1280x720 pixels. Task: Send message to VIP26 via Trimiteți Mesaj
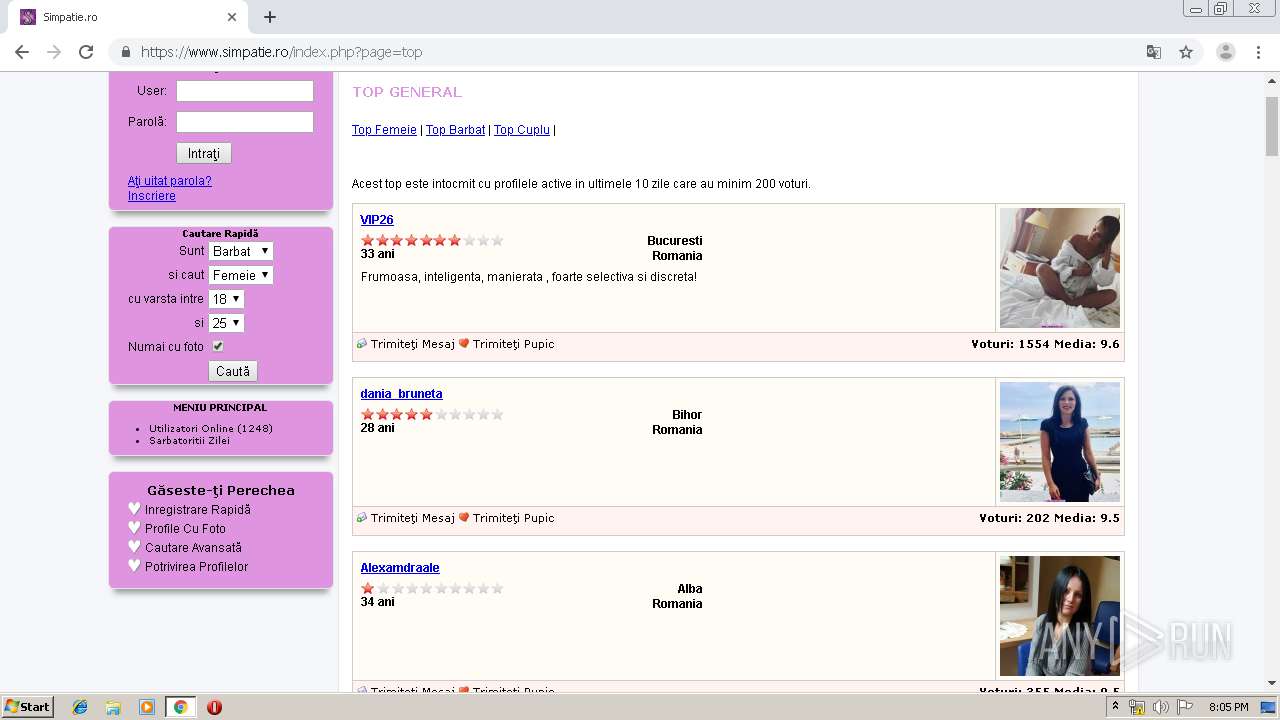tap(412, 344)
